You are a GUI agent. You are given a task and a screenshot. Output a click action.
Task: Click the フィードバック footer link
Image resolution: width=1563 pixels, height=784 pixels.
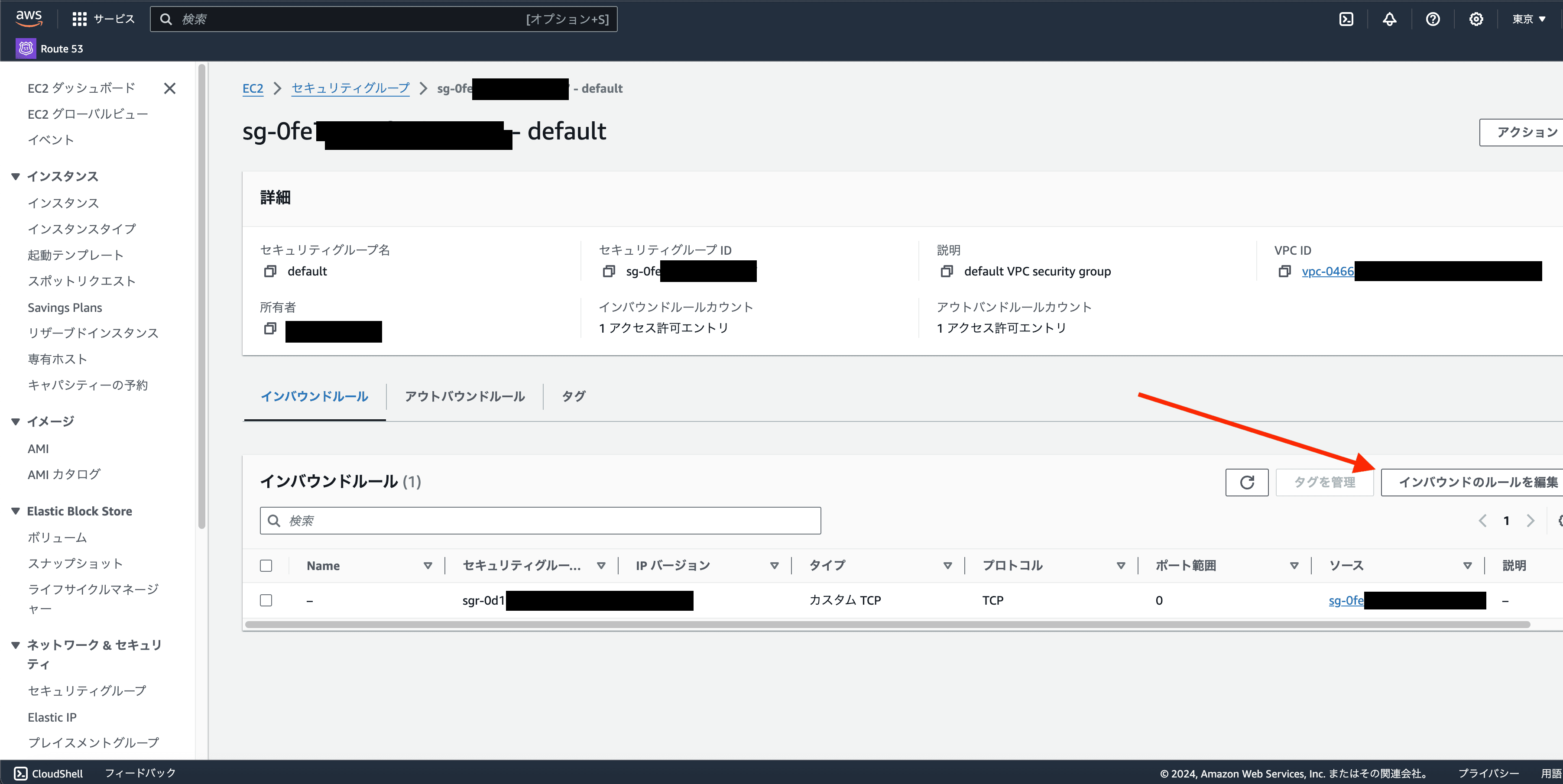(x=140, y=773)
